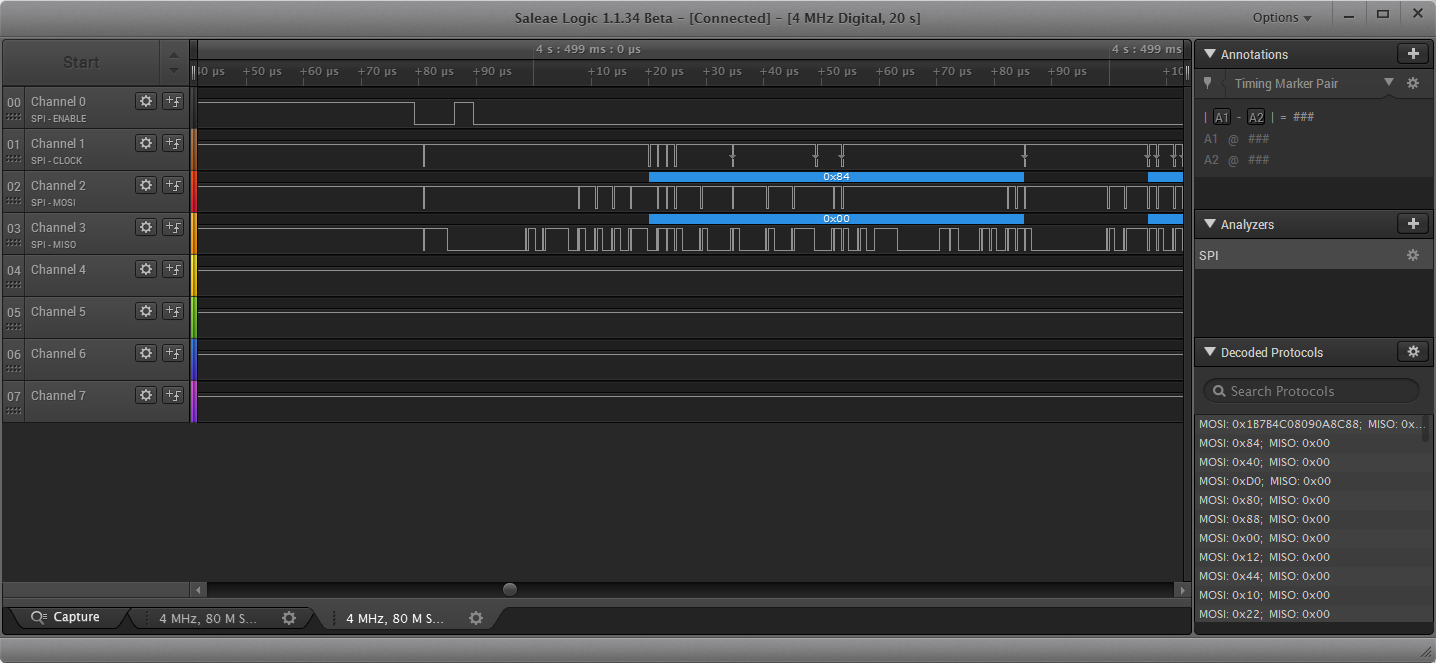The width and height of the screenshot is (1436, 663).
Task: Click the horizontal scrollbar thumb
Action: pyautogui.click(x=510, y=590)
